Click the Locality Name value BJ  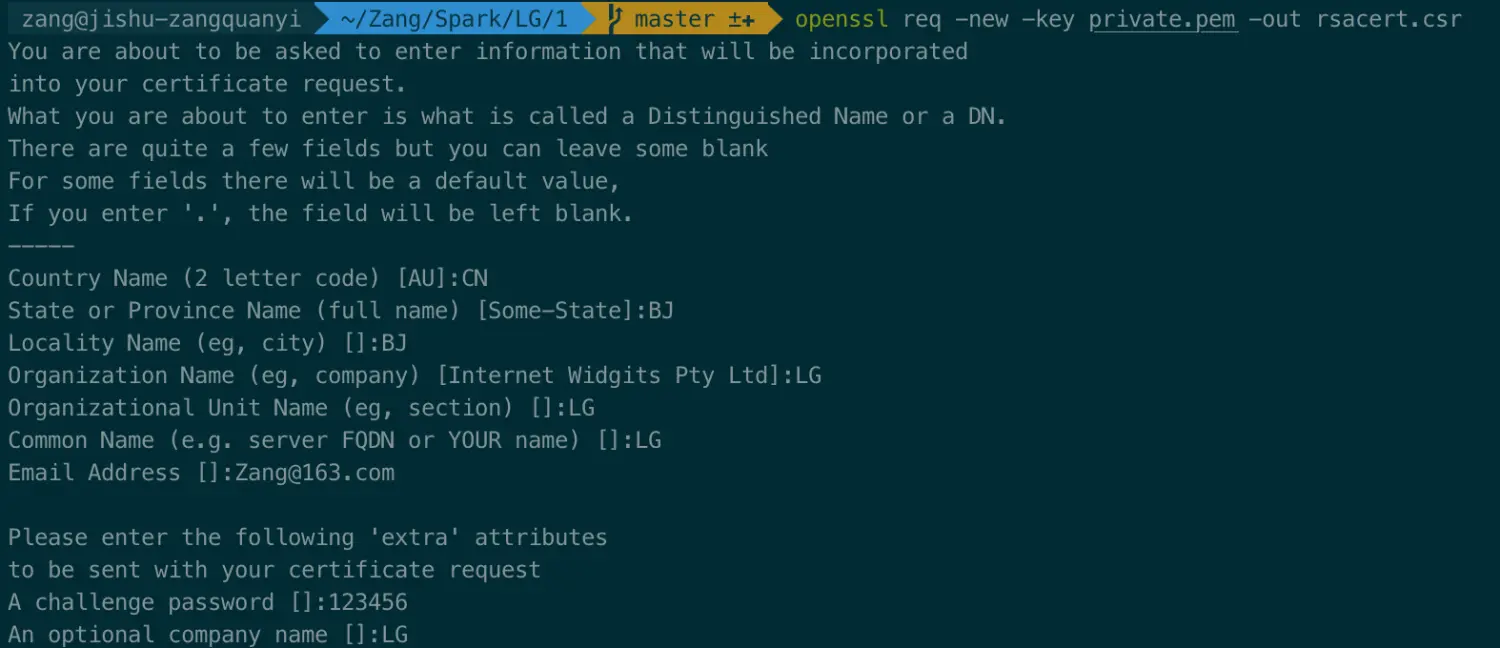pyautogui.click(x=394, y=343)
